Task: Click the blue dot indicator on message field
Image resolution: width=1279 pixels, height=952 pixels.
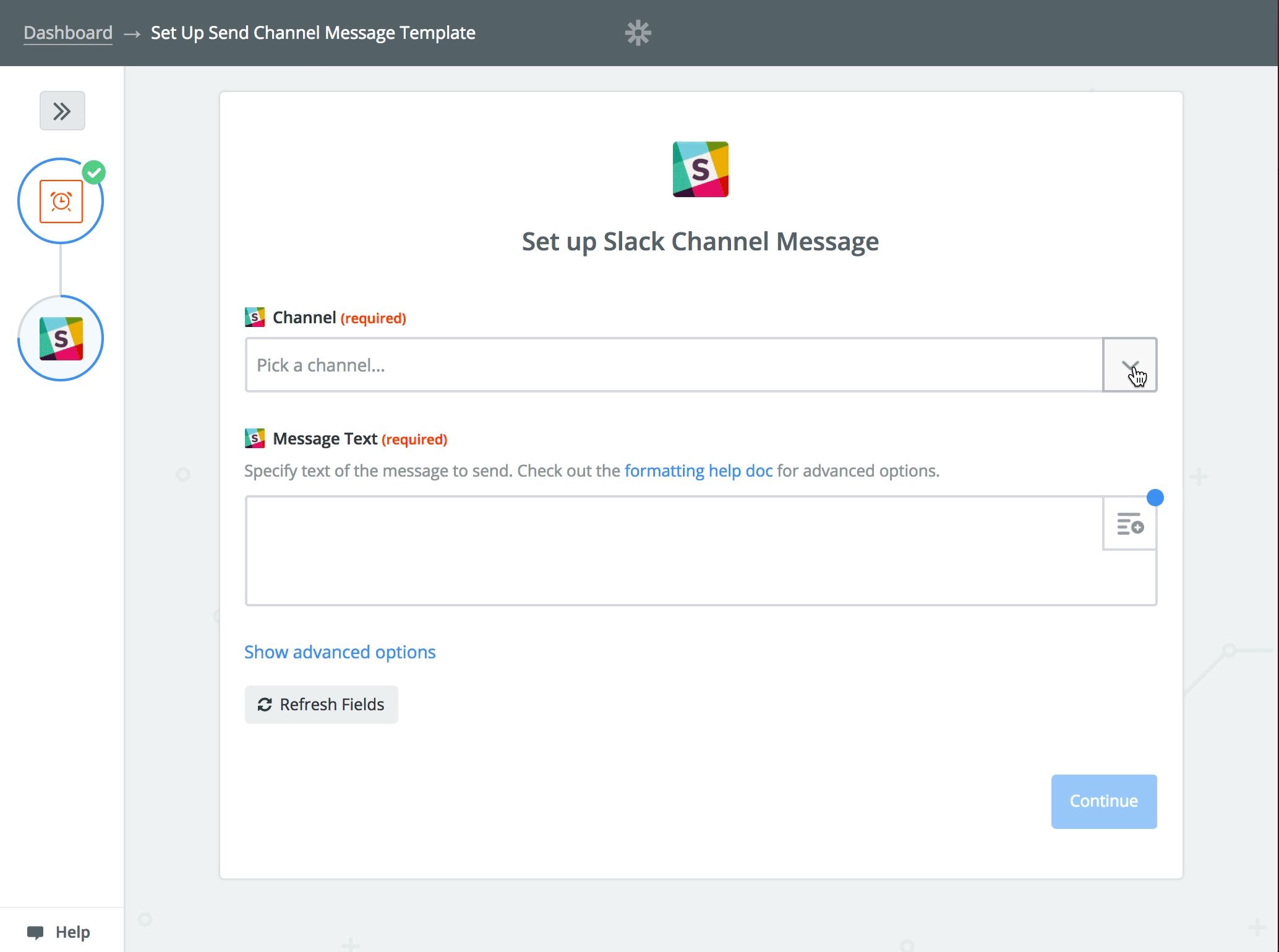Action: tap(1155, 498)
